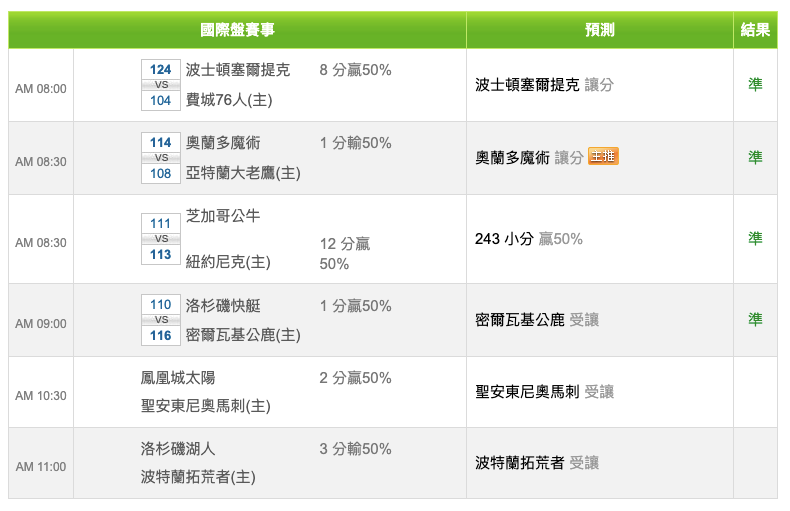The height and width of the screenshot is (511, 790).
Task: Open team 紐約尼克(主)
Action: 228,262
